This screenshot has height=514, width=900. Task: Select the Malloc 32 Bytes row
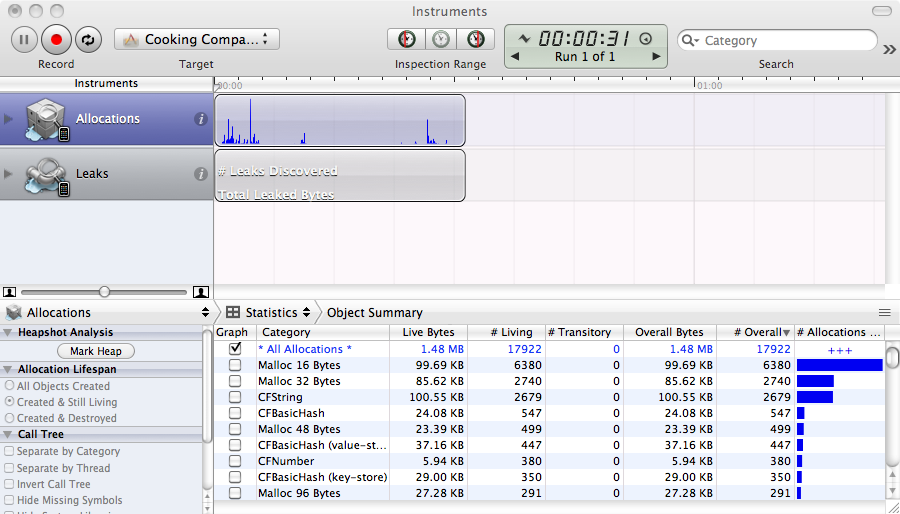[549, 381]
